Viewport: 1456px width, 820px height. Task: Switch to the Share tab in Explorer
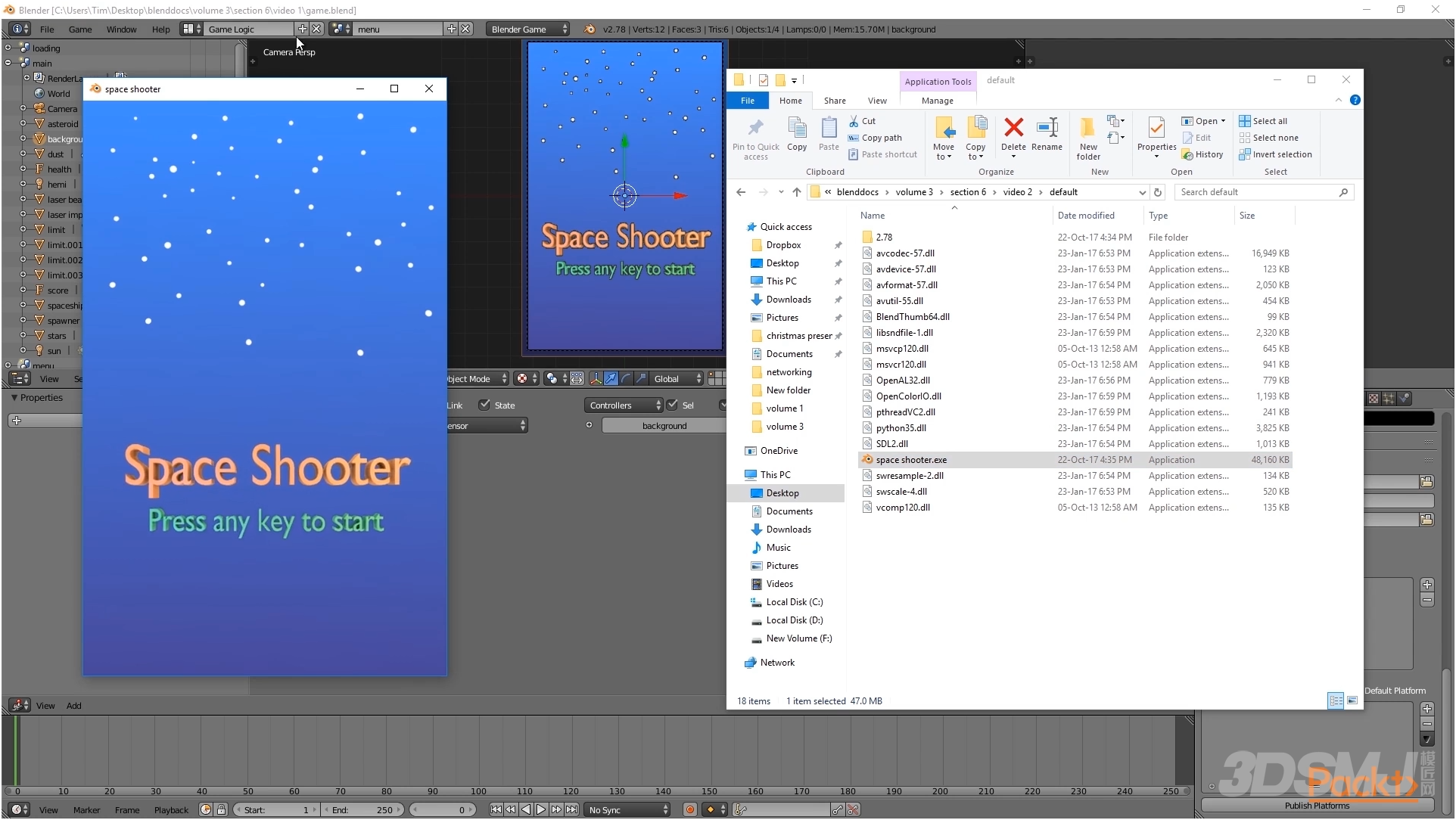click(835, 101)
